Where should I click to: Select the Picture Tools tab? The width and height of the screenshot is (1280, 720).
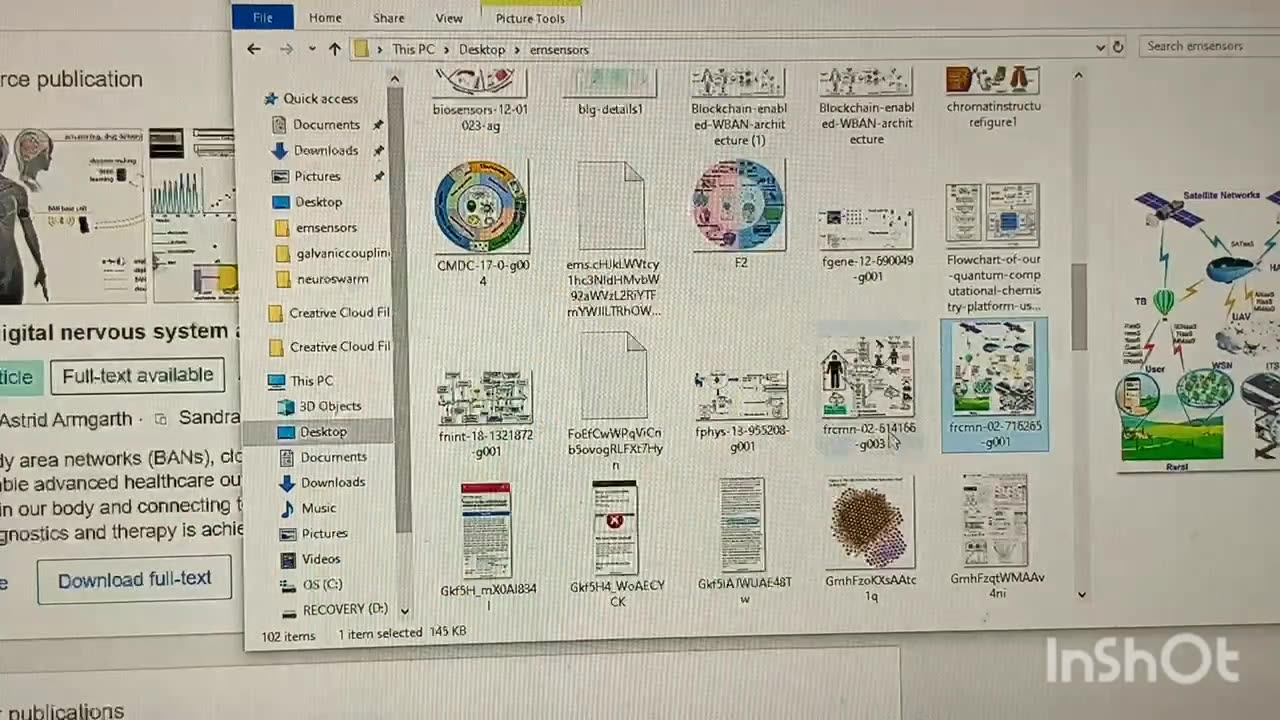pos(530,18)
